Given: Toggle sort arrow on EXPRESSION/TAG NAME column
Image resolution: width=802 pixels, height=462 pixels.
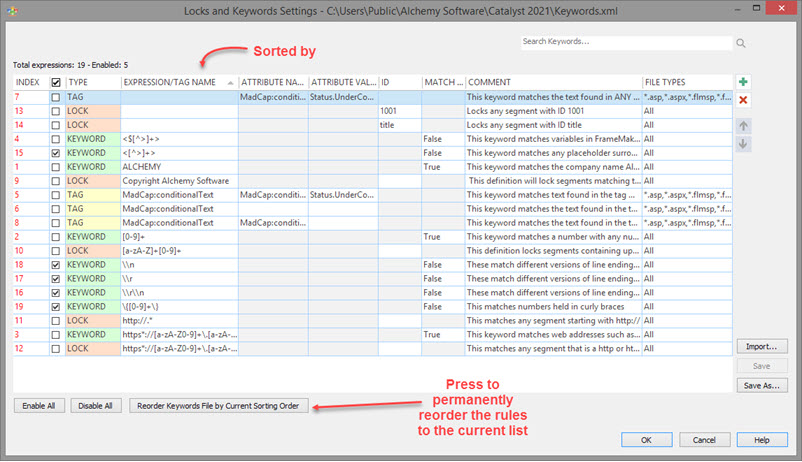Looking at the screenshot, I should click(231, 82).
